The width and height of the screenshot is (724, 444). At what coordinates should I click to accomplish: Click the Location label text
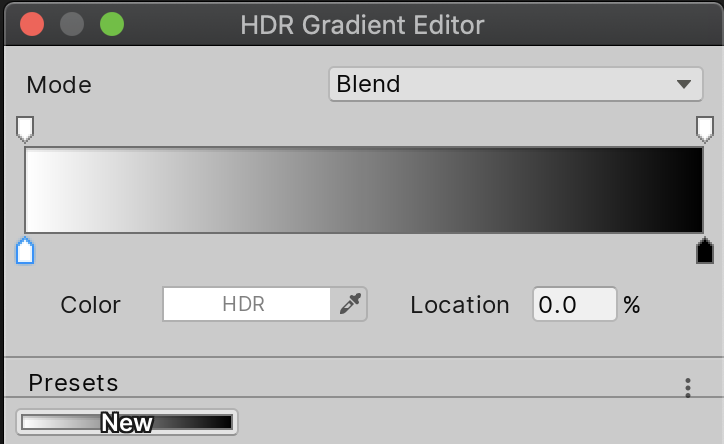459,305
